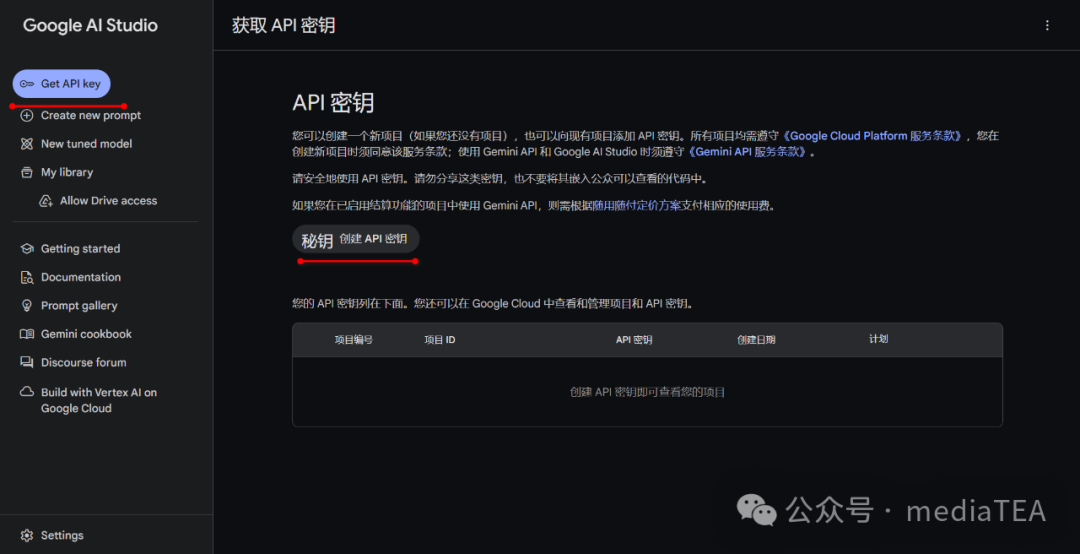Image resolution: width=1080 pixels, height=554 pixels.
Task: Click the Settings gear icon
Action: [x=27, y=535]
